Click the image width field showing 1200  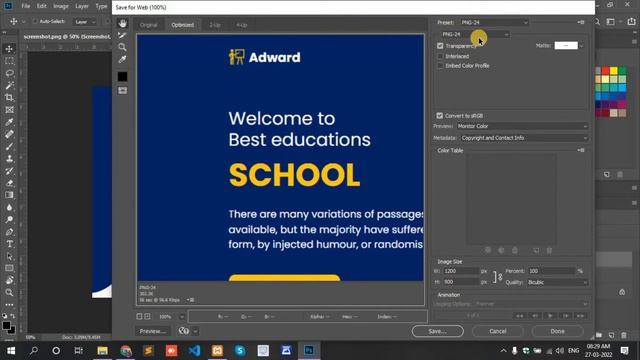coord(460,271)
